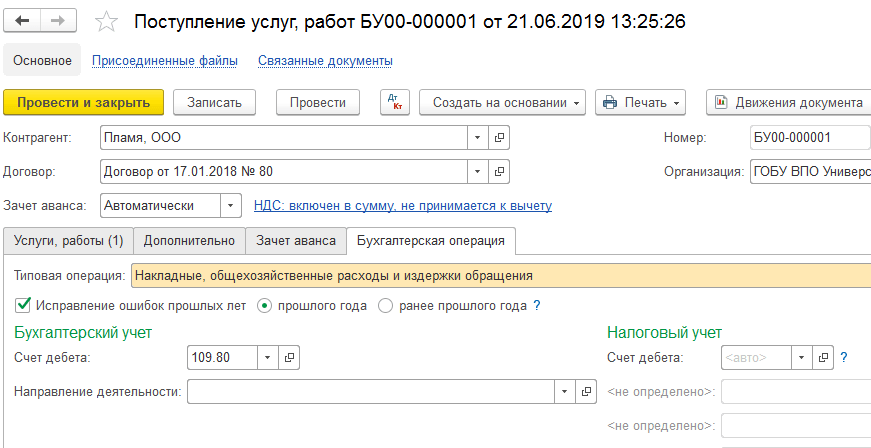Click the forward navigation arrow
The width and height of the screenshot is (871, 448).
[60, 21]
